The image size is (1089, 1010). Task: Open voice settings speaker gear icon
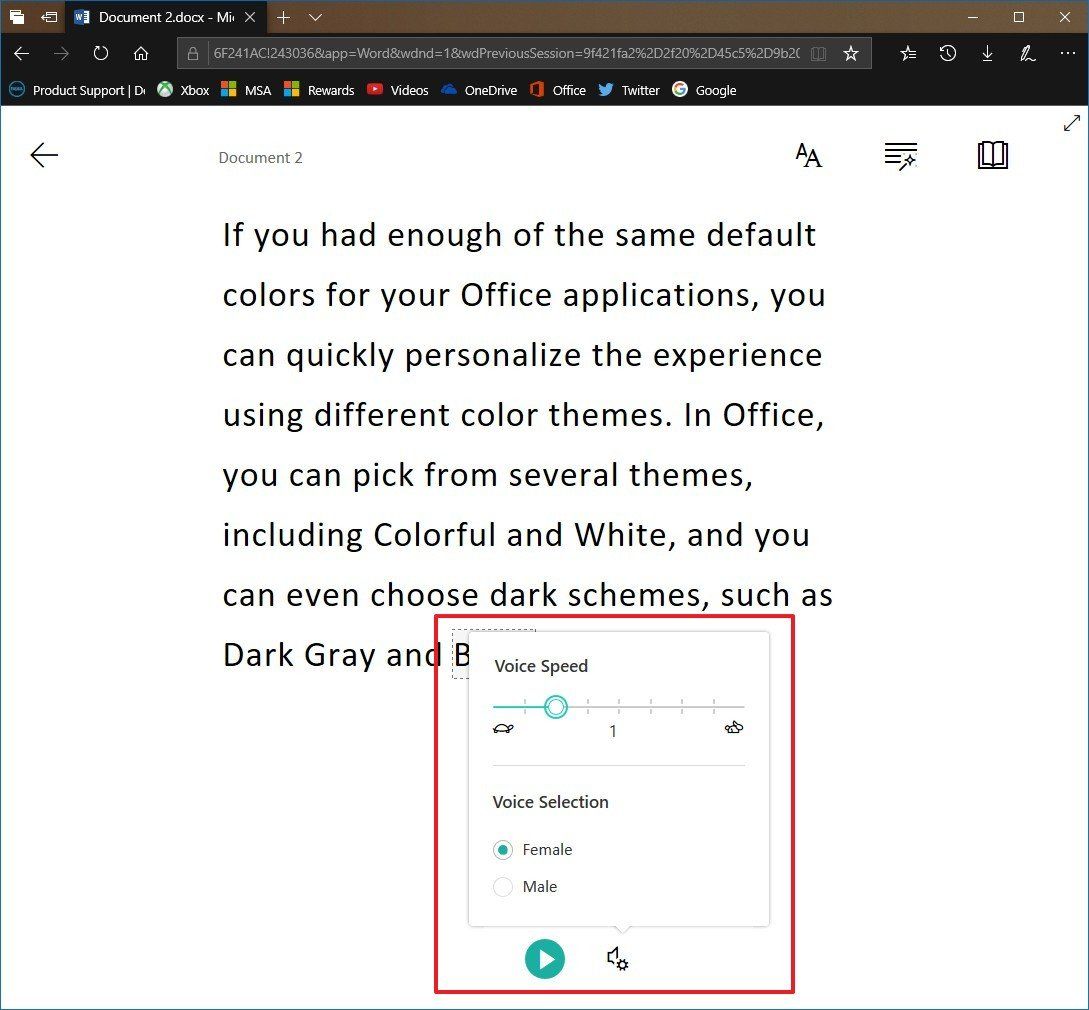point(617,959)
